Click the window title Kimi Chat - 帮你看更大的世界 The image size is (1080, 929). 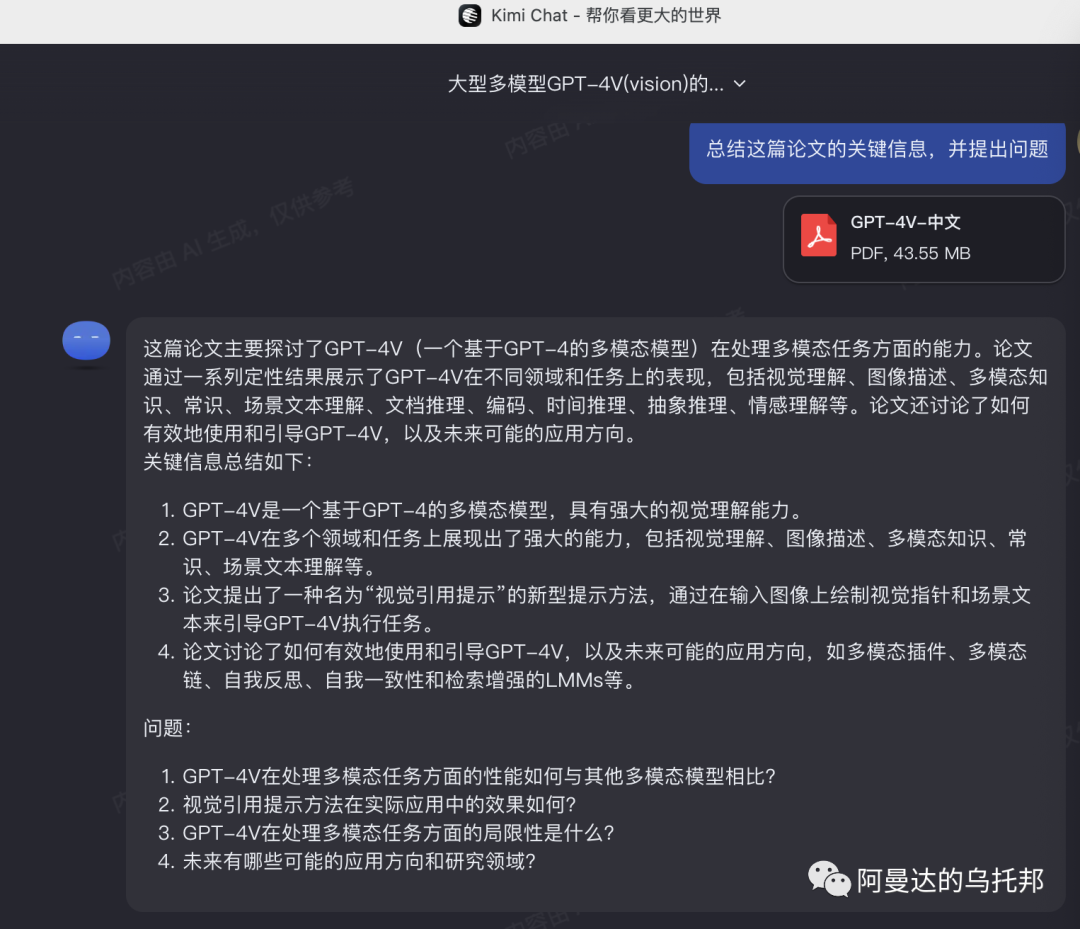[x=606, y=15]
